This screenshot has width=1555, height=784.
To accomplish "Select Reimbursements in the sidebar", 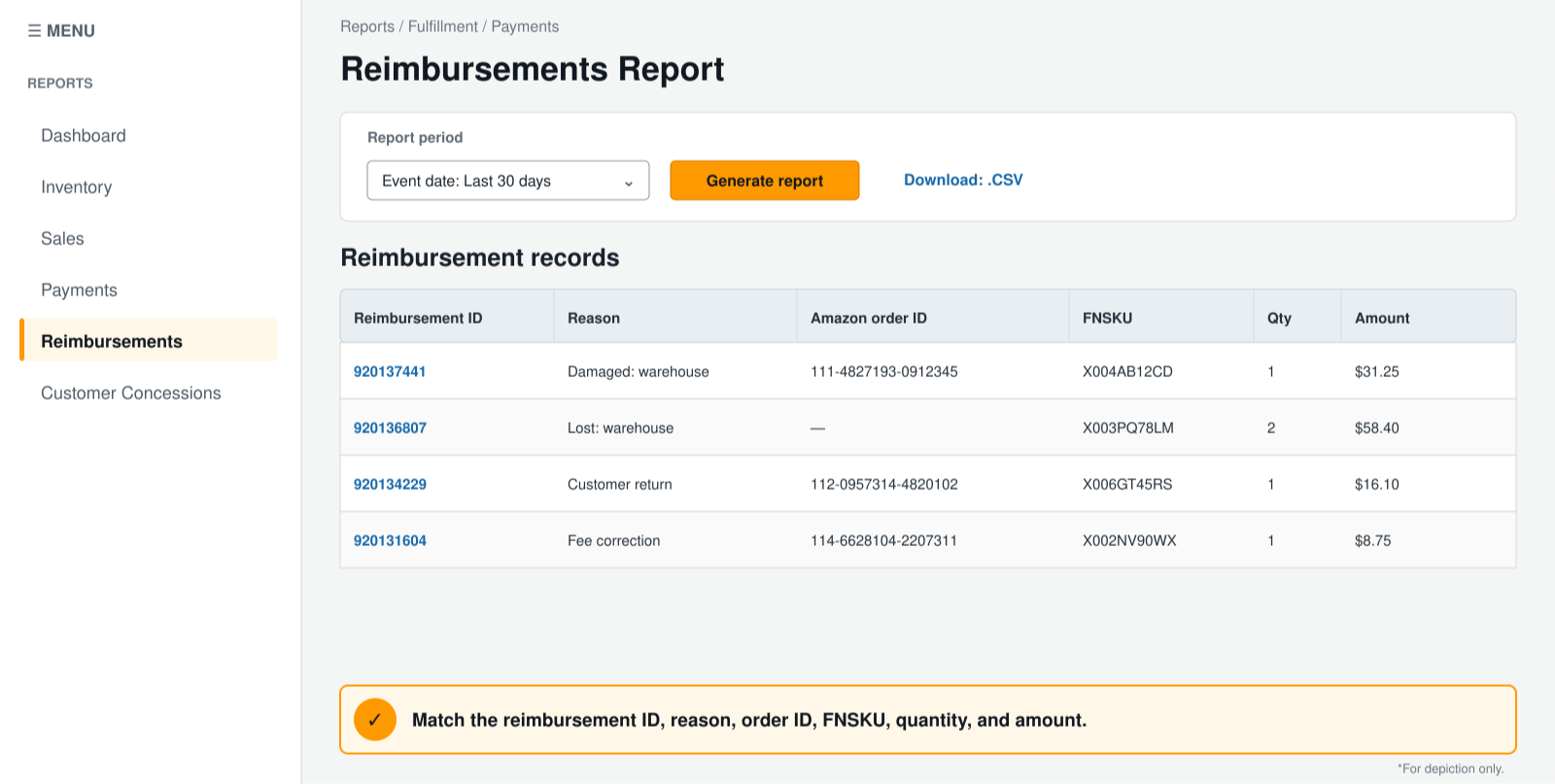I will 149,341.
